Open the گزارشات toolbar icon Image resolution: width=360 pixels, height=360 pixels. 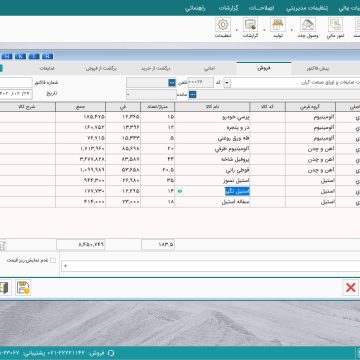250,25
